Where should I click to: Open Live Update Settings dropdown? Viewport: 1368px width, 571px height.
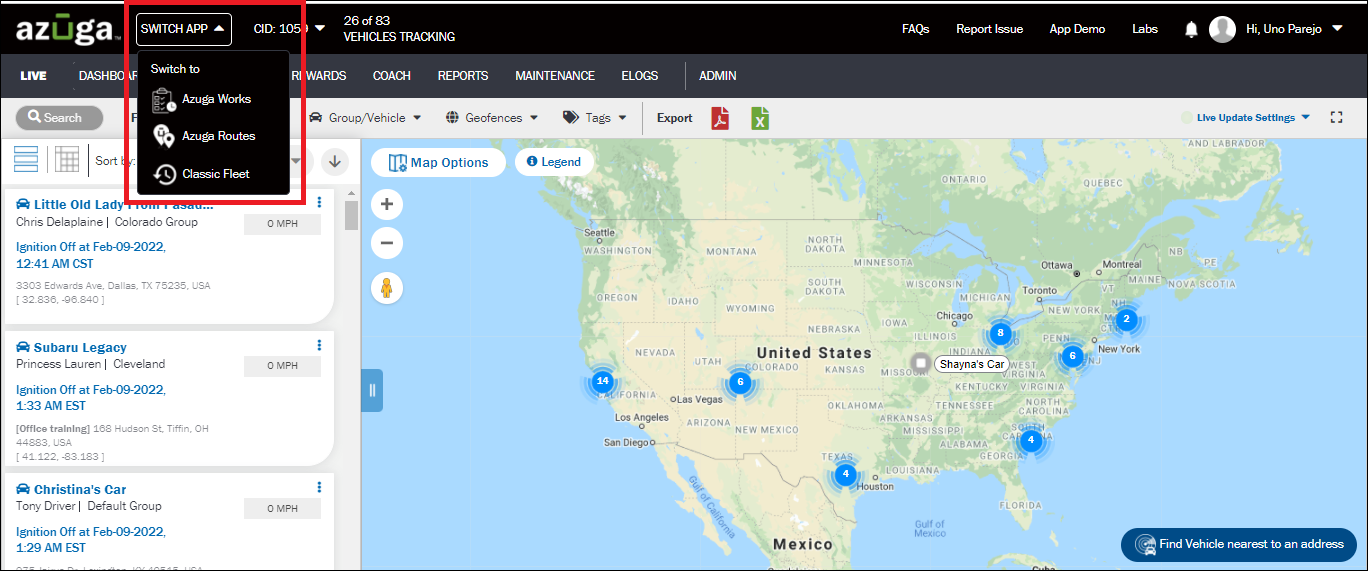[1253, 118]
